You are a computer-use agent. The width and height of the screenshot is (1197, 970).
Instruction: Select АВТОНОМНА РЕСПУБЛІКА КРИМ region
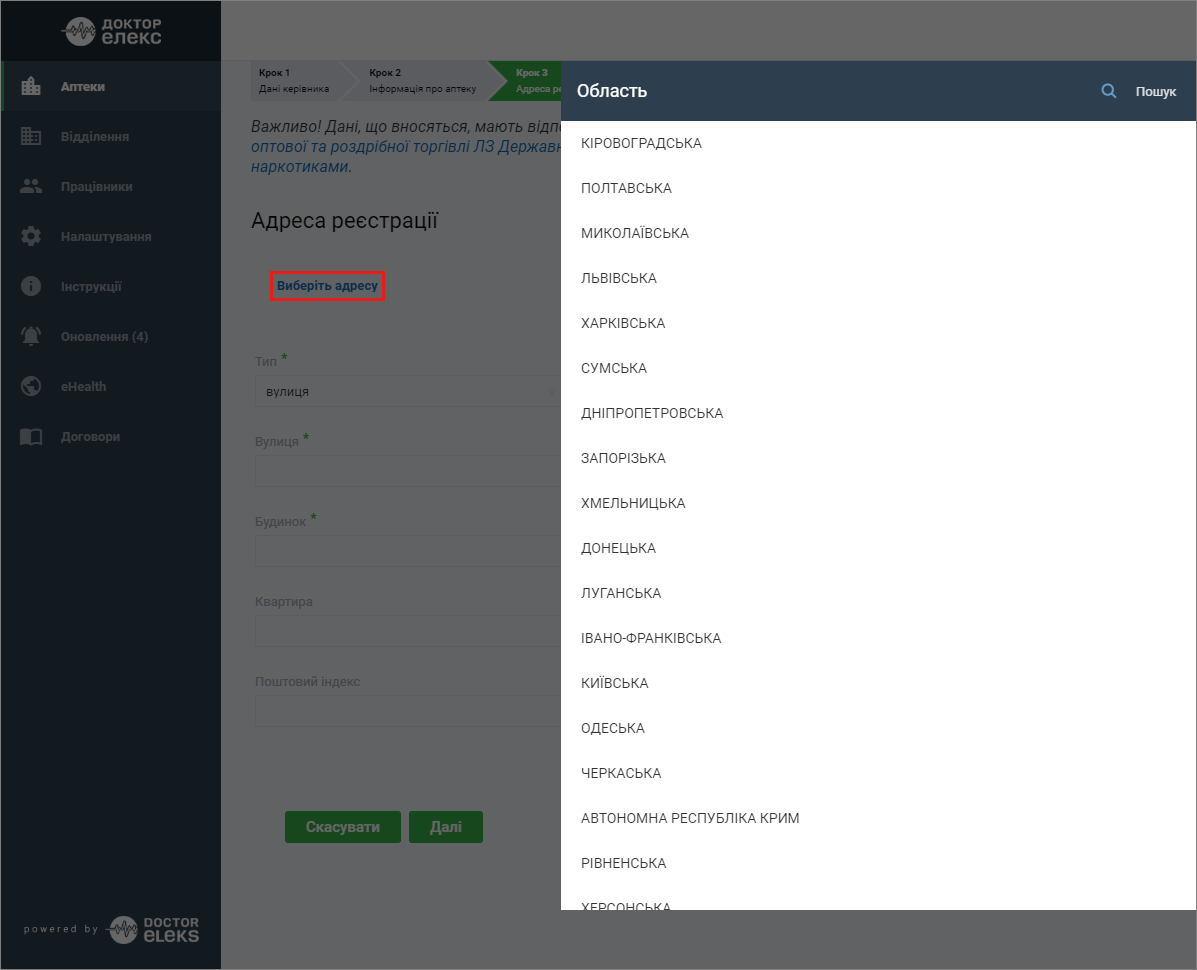878,819
